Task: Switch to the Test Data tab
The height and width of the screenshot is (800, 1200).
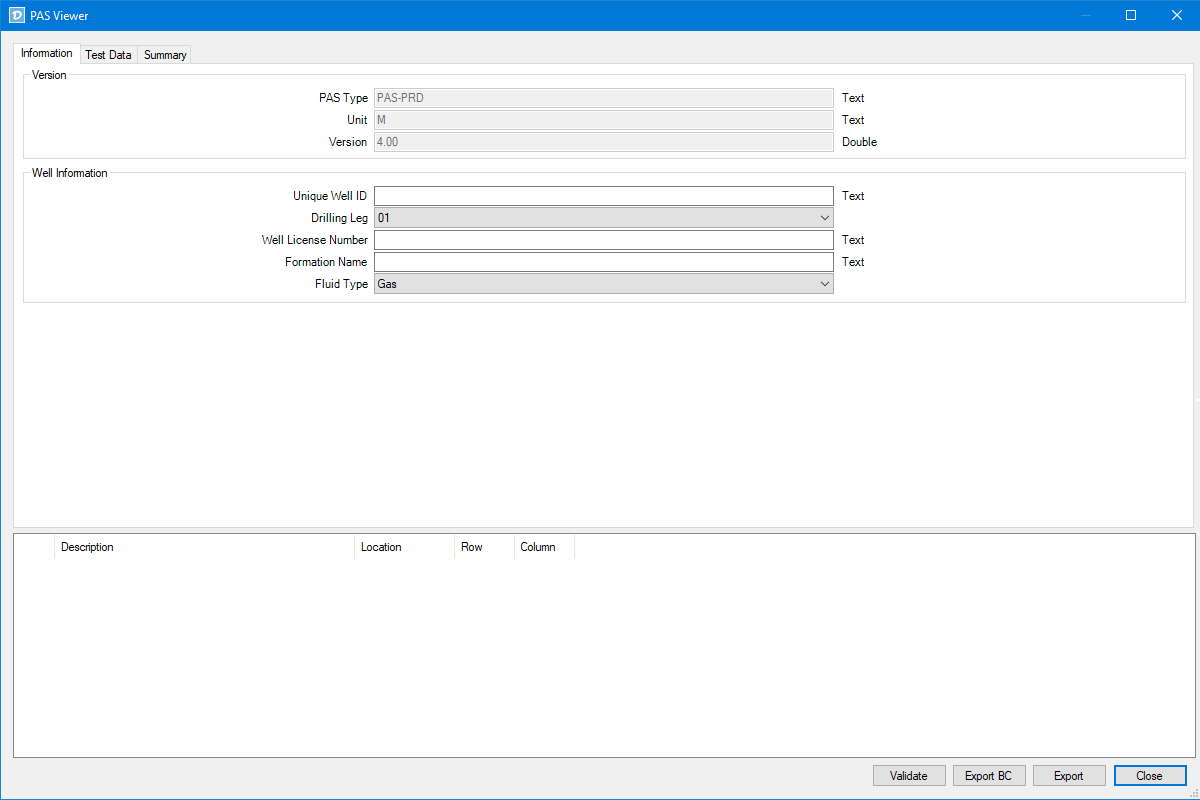Action: click(x=108, y=55)
